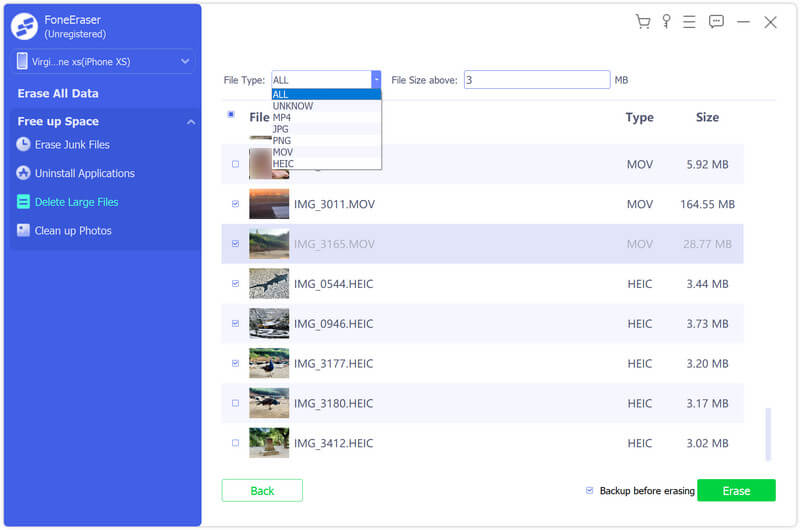Click the Erase Junk Files clock icon
Screen dimensions: 800x530
coord(23,145)
